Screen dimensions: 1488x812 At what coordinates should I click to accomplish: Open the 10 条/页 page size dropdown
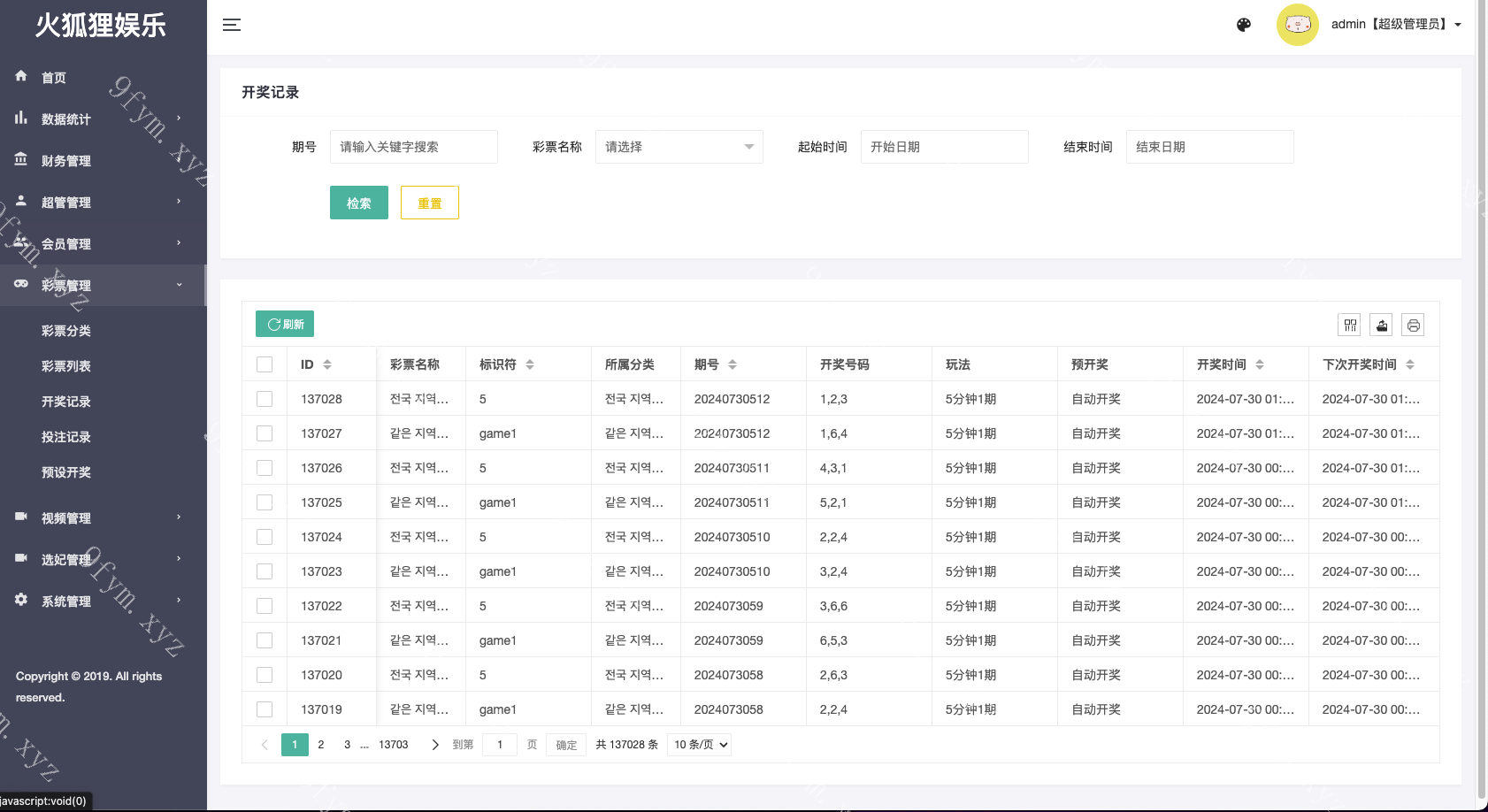click(x=700, y=745)
